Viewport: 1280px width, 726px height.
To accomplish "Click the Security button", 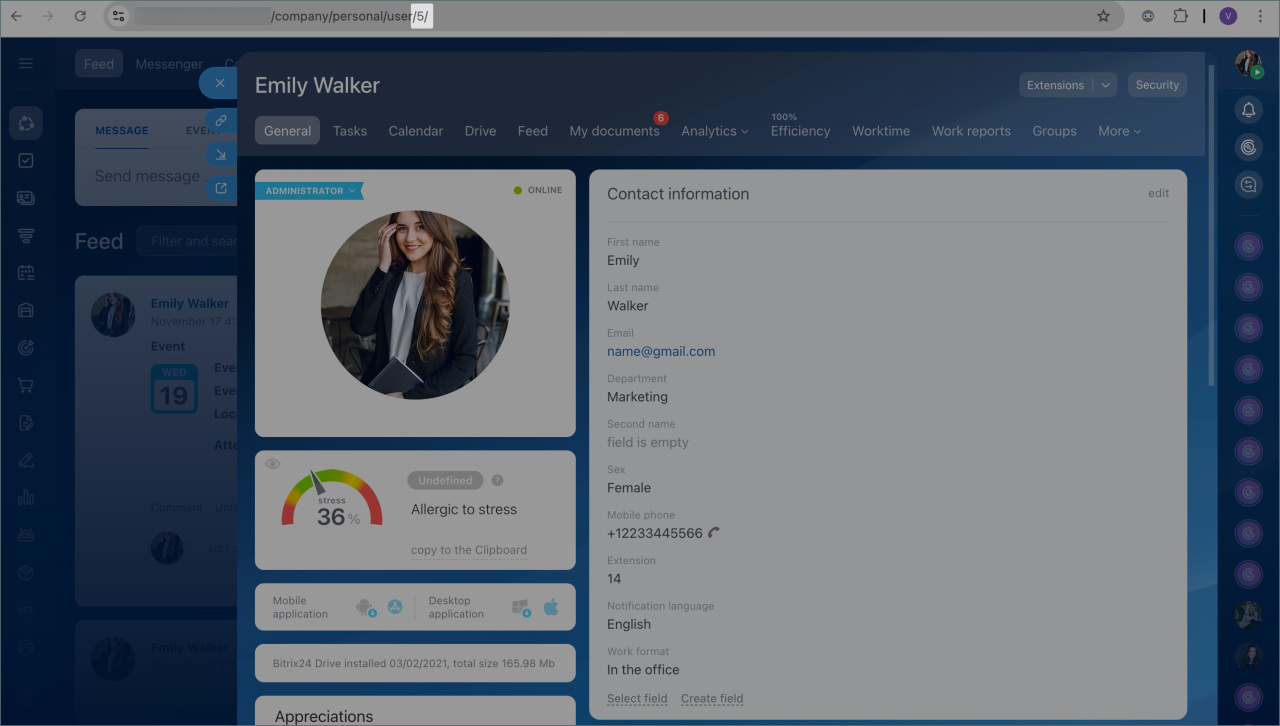I will coord(1157,85).
